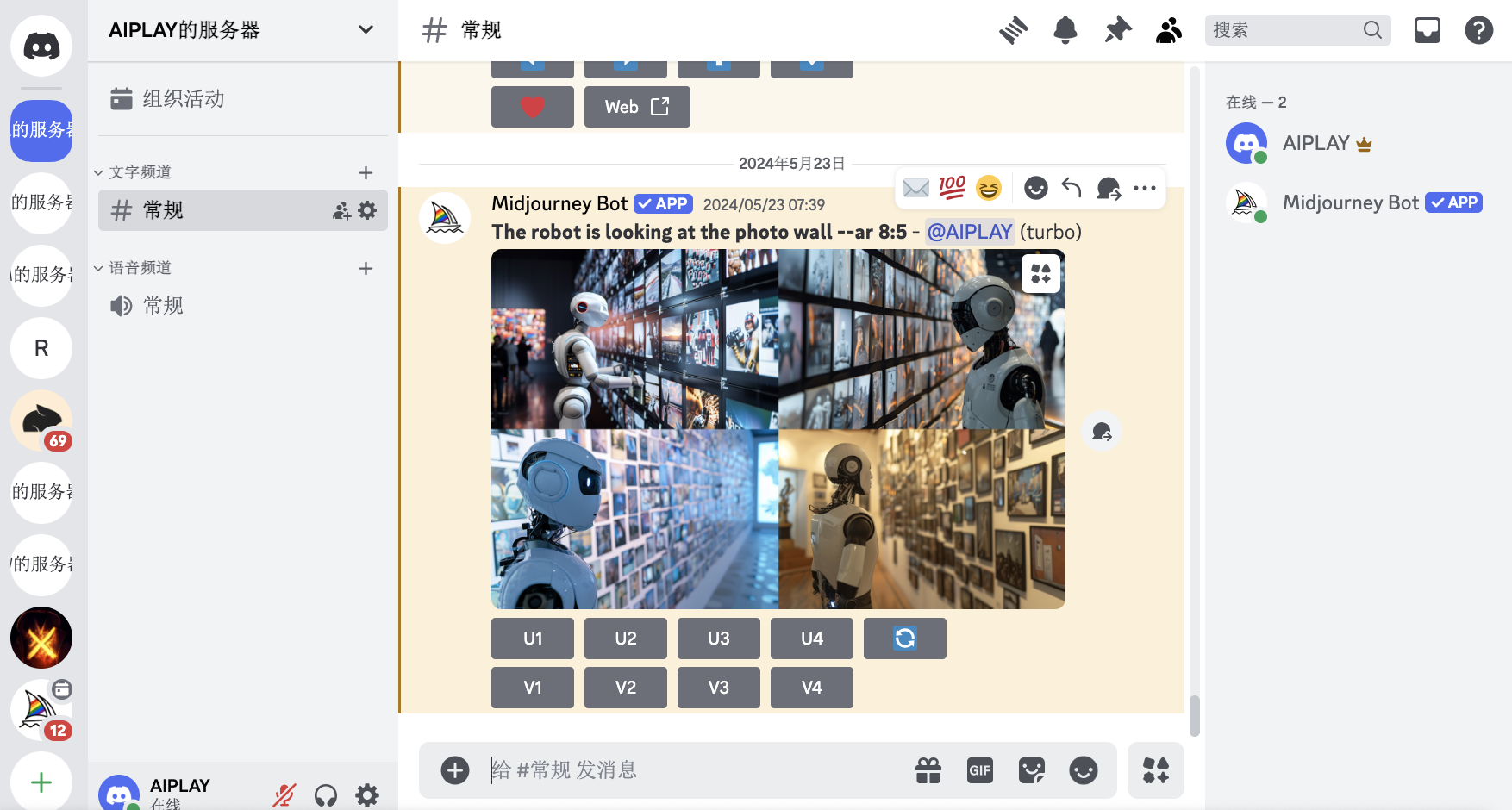1512x810 pixels.
Task: React with 100 emoji
Action: pyautogui.click(x=953, y=188)
